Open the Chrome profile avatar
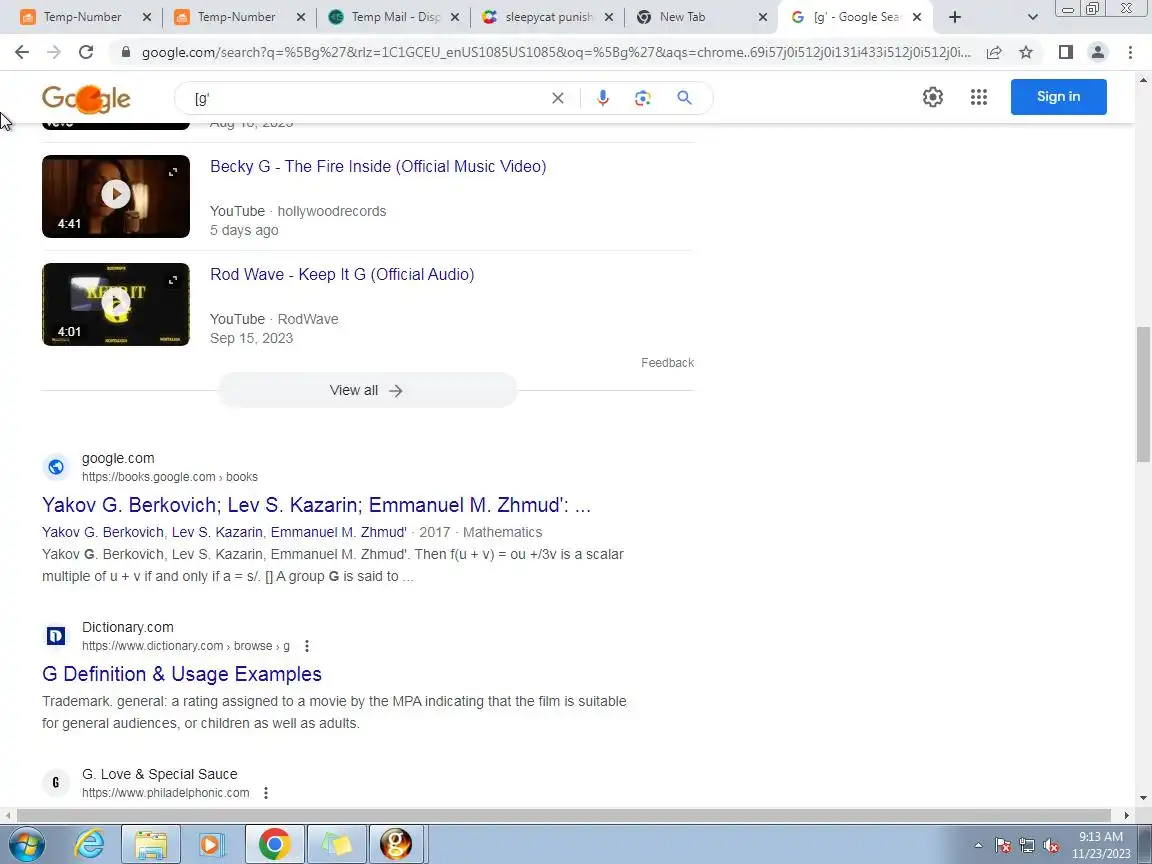This screenshot has width=1152, height=864. coord(1098,51)
